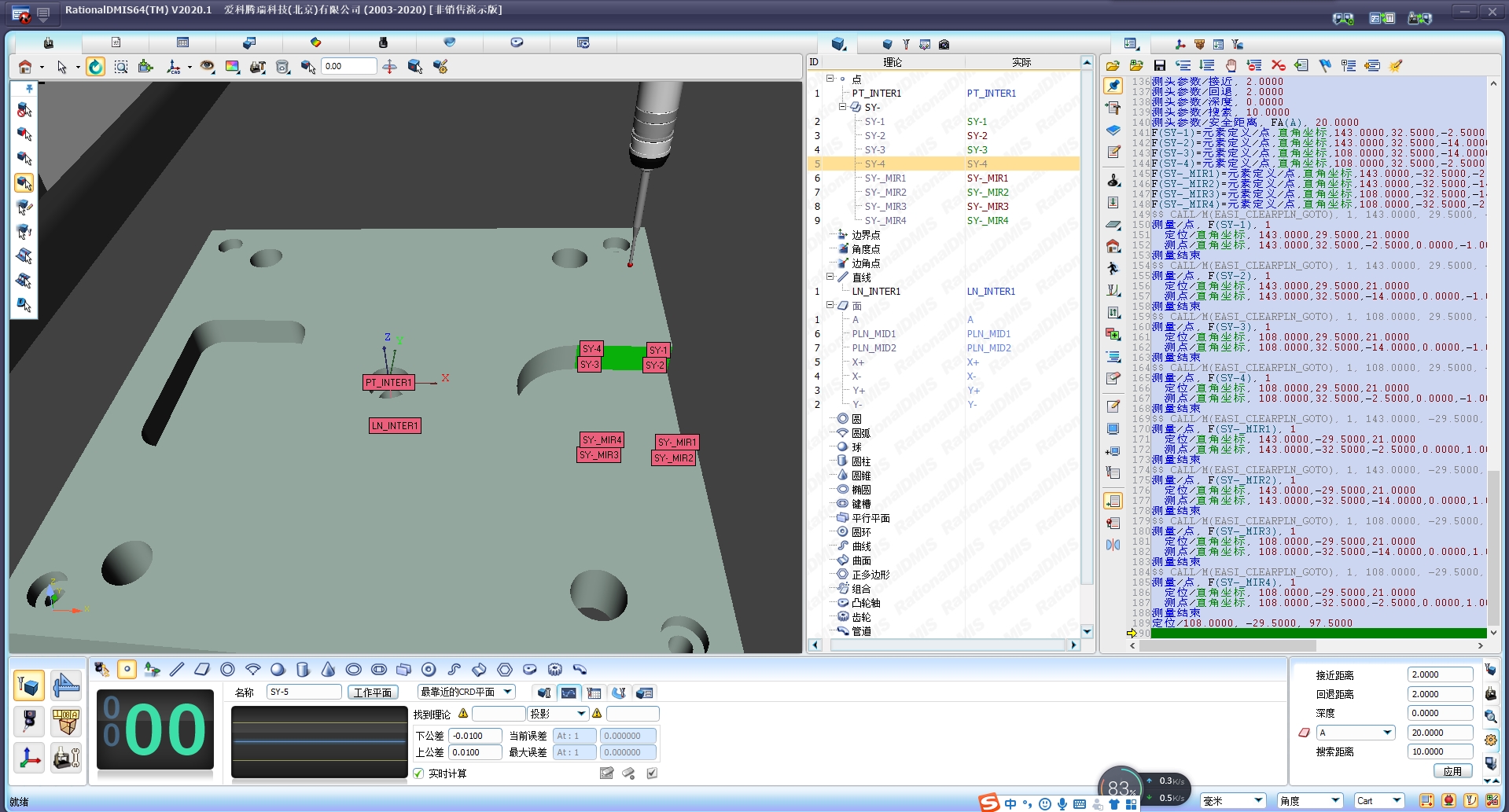Select PLN_MID1 in the feature tree
The height and width of the screenshot is (812, 1509).
[874, 334]
